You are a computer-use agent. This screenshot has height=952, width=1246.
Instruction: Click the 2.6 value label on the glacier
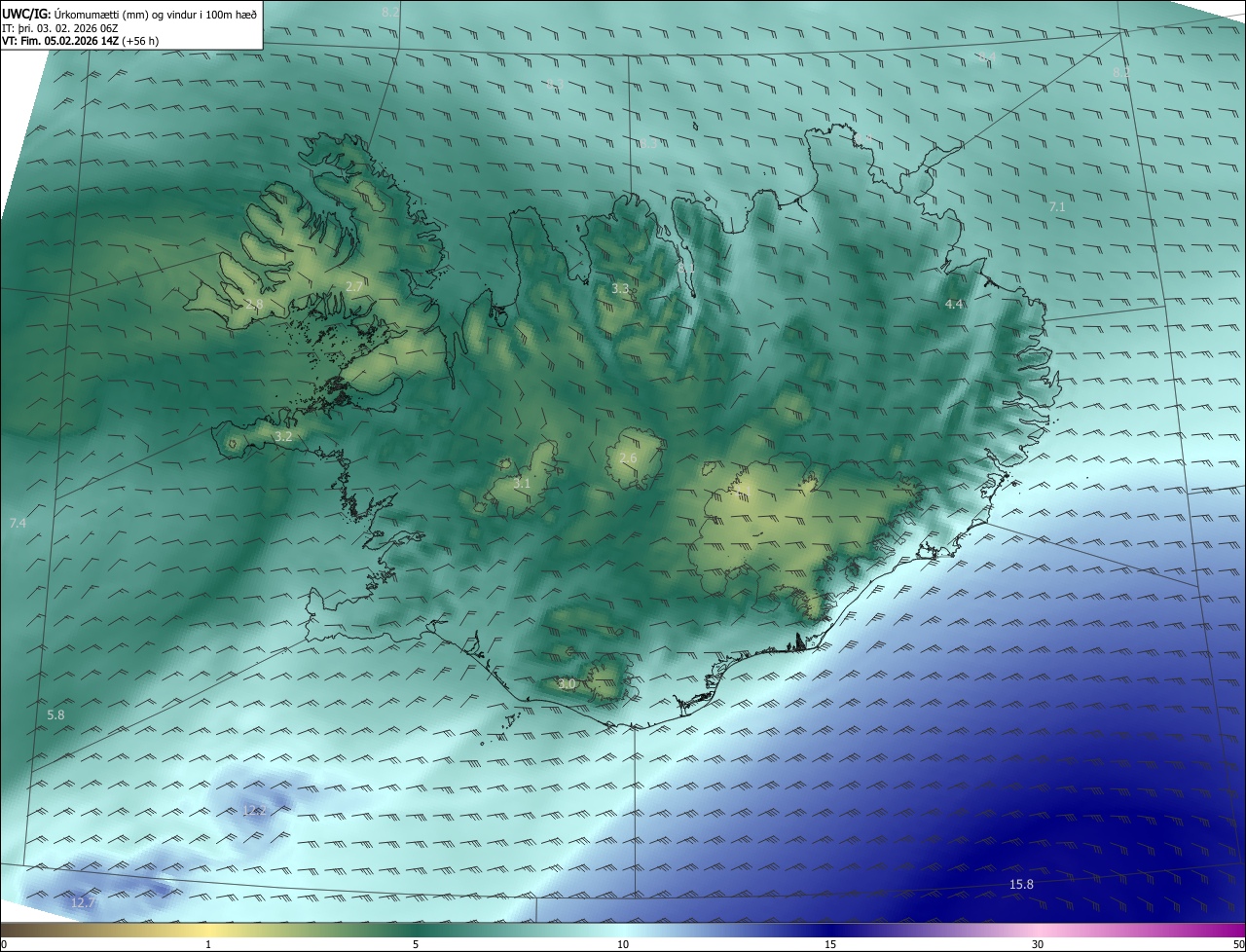pos(628,458)
